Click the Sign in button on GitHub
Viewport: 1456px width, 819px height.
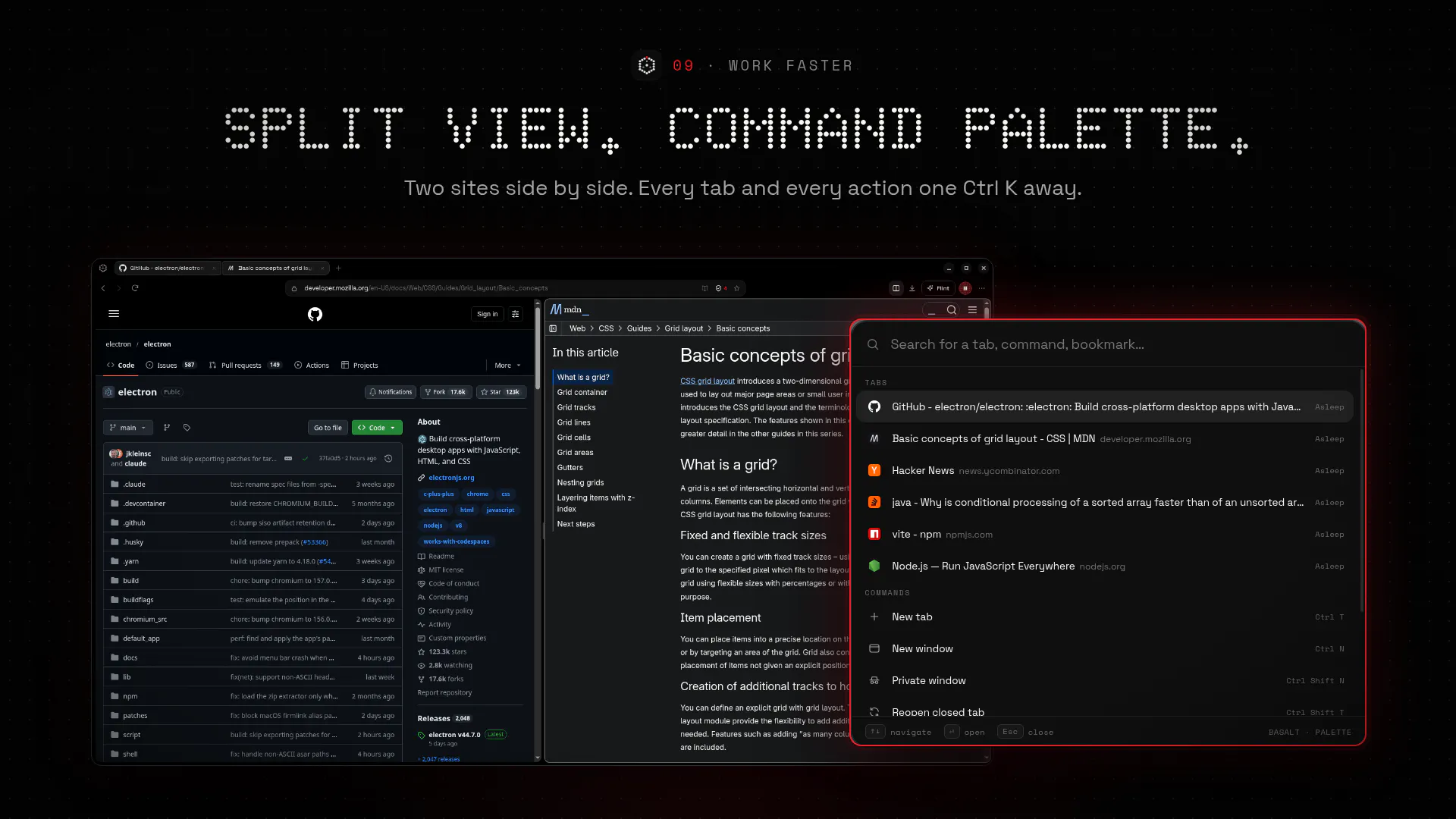(x=488, y=314)
